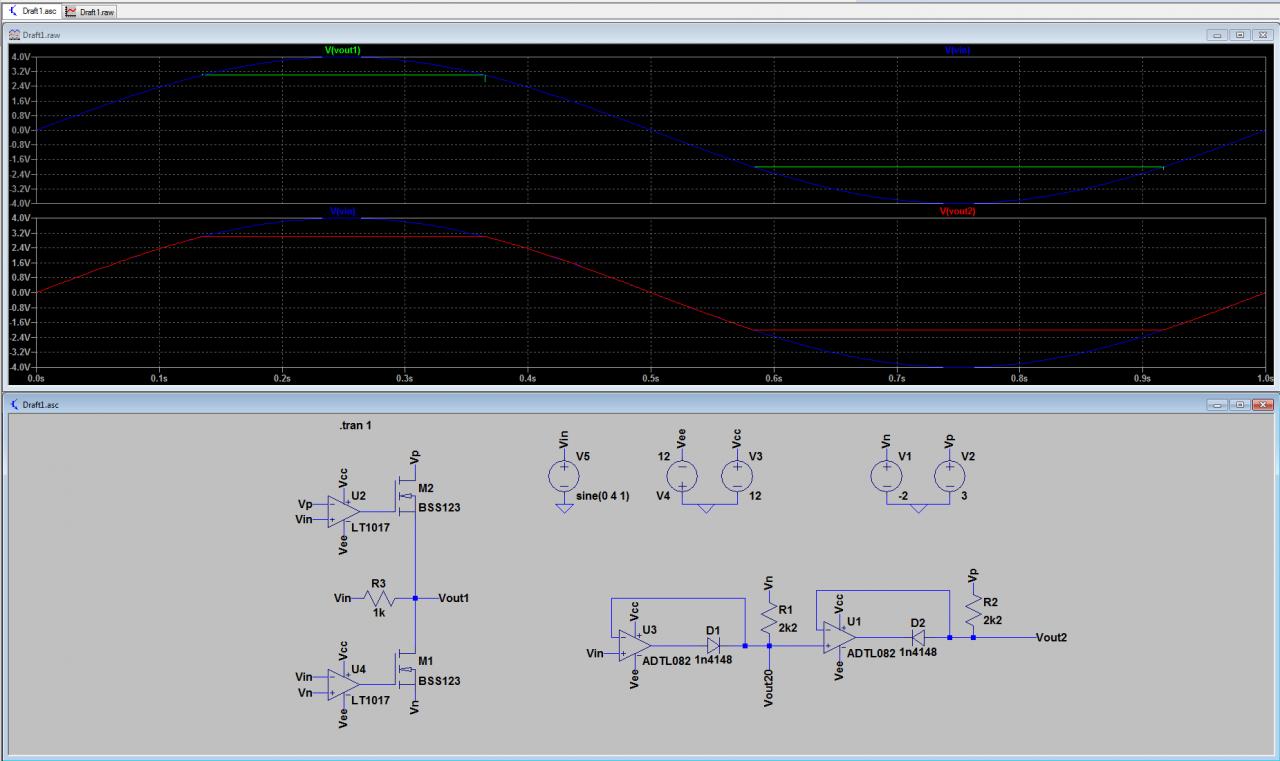Click the LT1017 model label of U4
1280x761 pixels.
tap(371, 700)
